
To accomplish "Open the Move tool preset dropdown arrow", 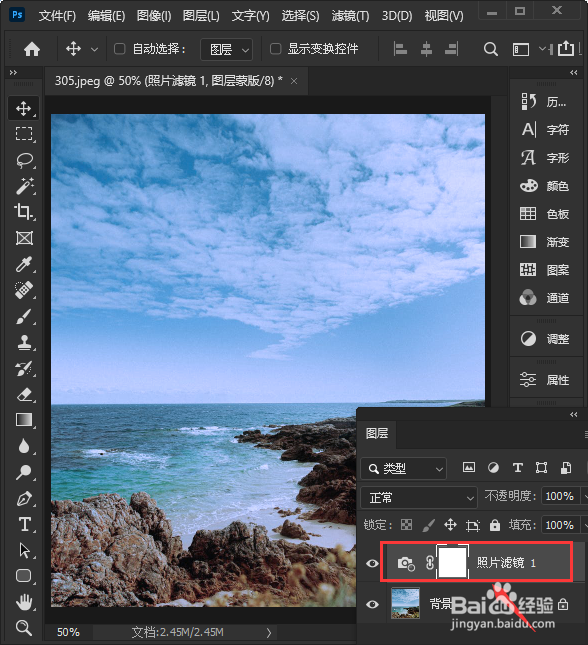I will (95, 49).
